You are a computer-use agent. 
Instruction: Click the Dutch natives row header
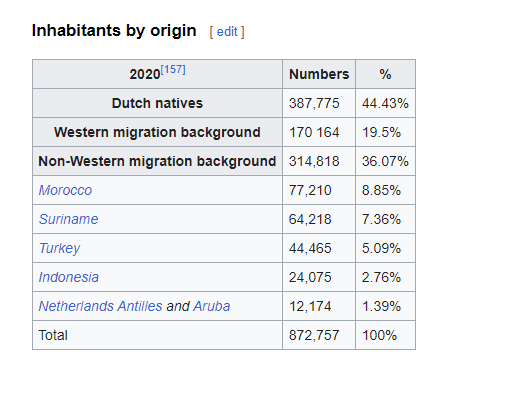click(157, 103)
